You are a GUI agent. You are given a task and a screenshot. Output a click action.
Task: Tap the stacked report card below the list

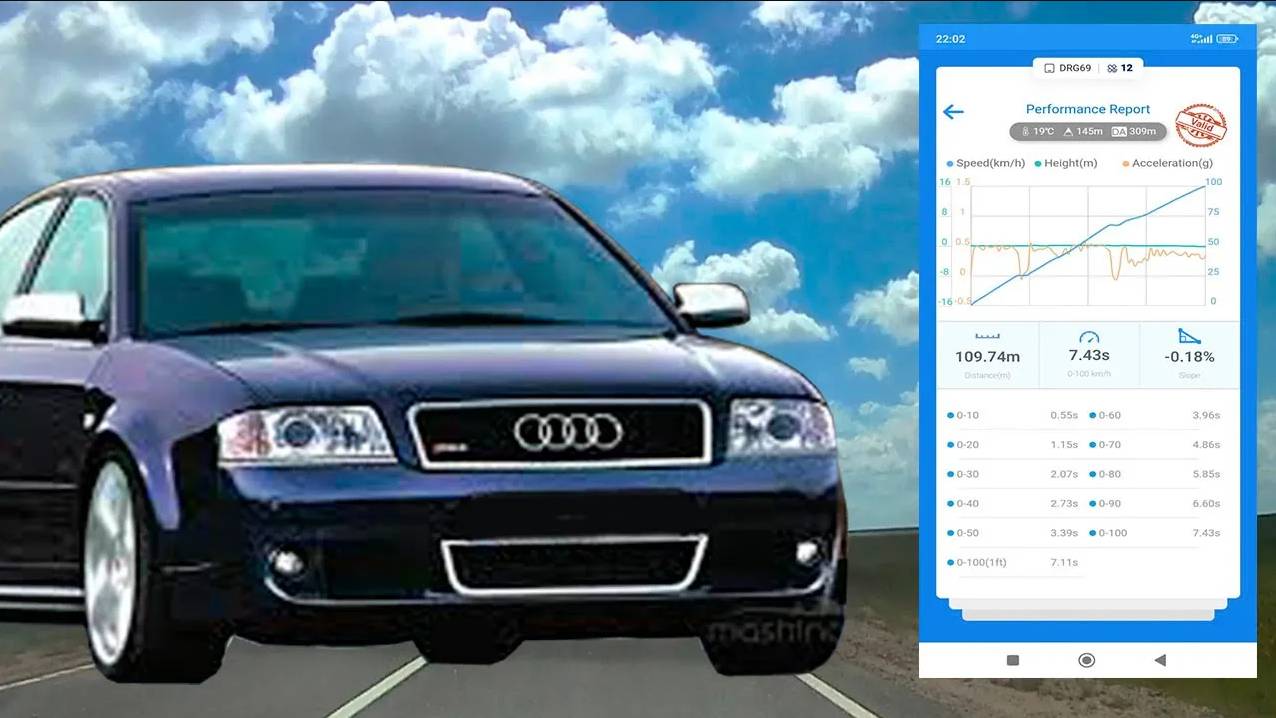click(1088, 608)
